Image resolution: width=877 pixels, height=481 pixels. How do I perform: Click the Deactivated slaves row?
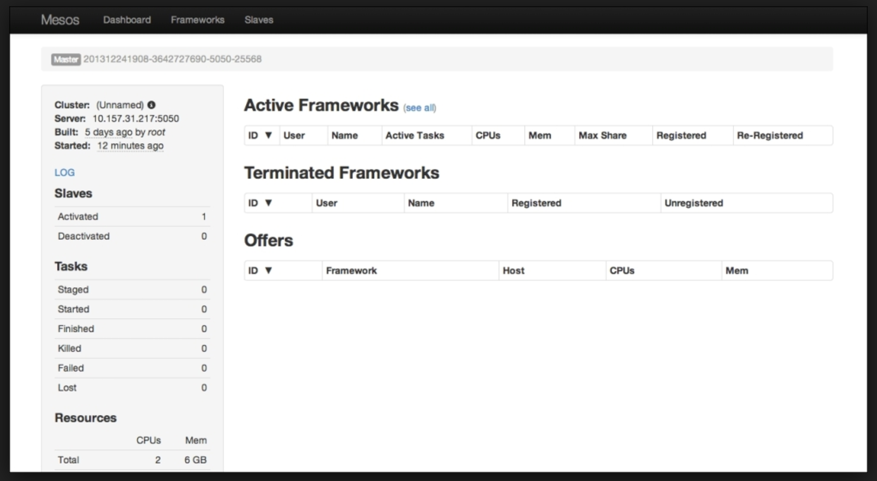click(x=132, y=236)
